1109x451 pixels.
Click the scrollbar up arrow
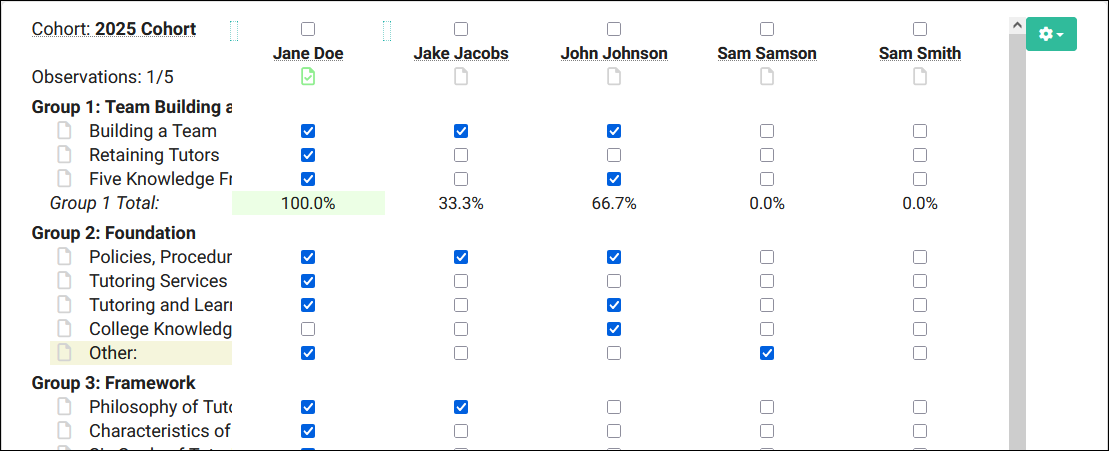[1017, 25]
